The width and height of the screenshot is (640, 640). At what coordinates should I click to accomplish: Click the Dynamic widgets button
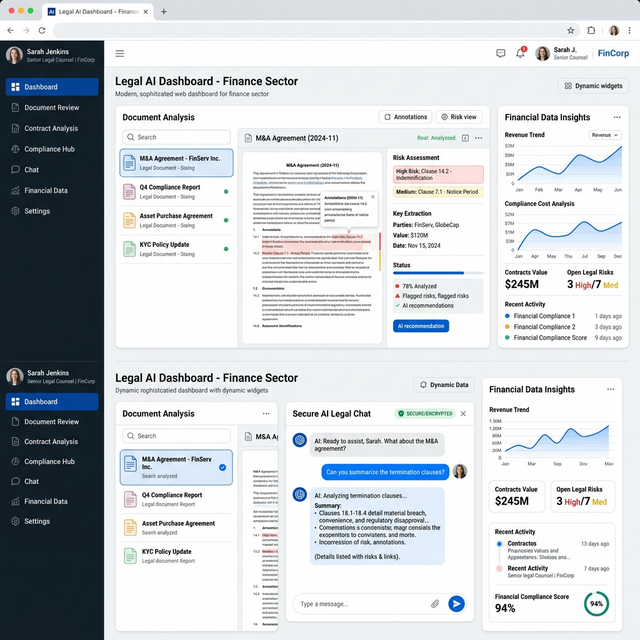coord(593,86)
